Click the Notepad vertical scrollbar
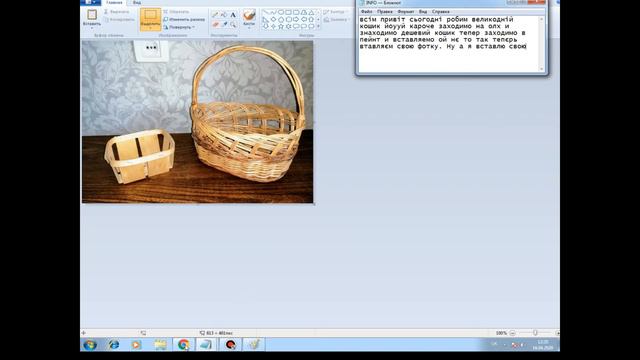640x360 pixels. tap(542, 44)
